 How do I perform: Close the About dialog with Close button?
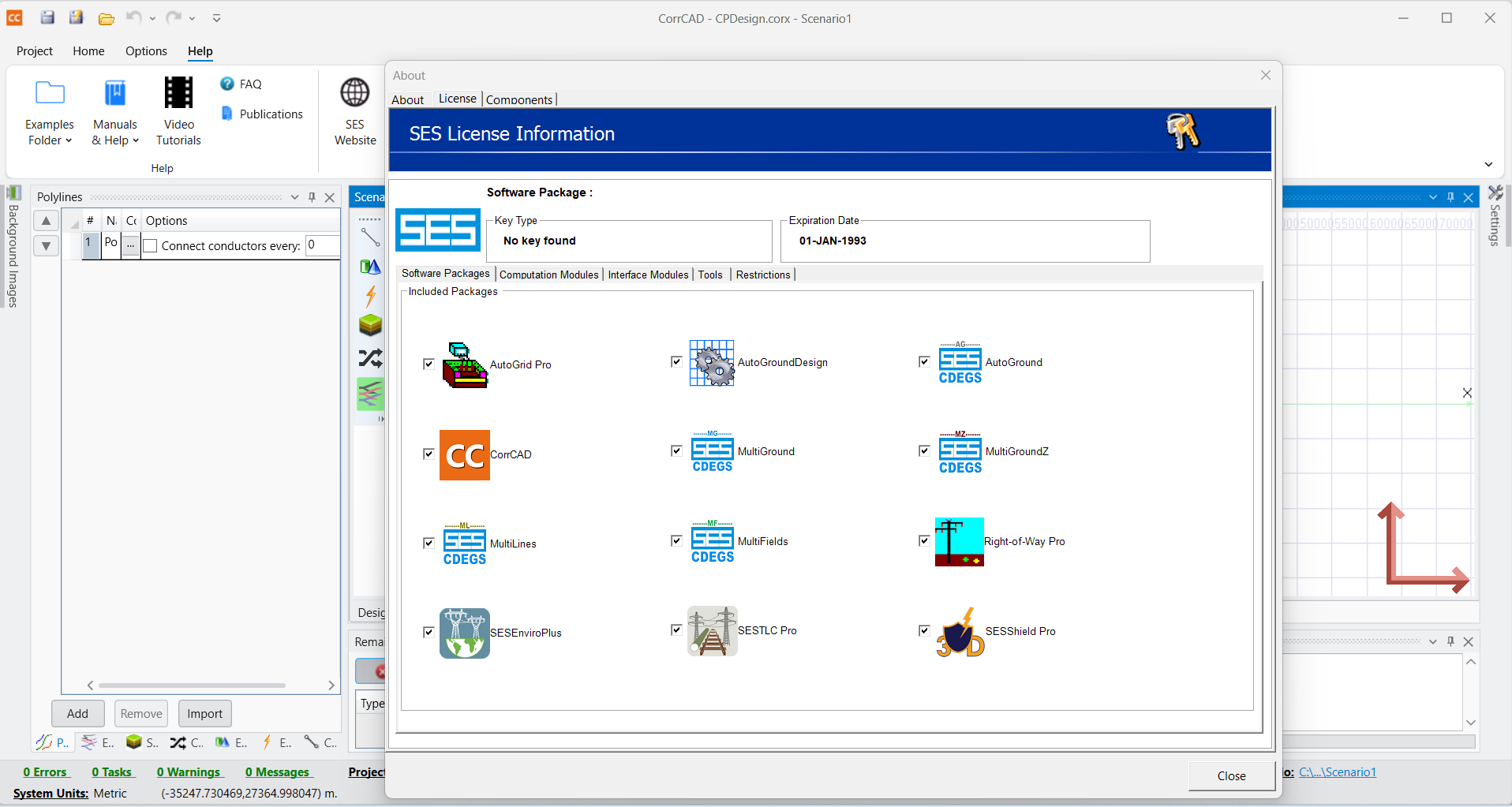tap(1231, 776)
